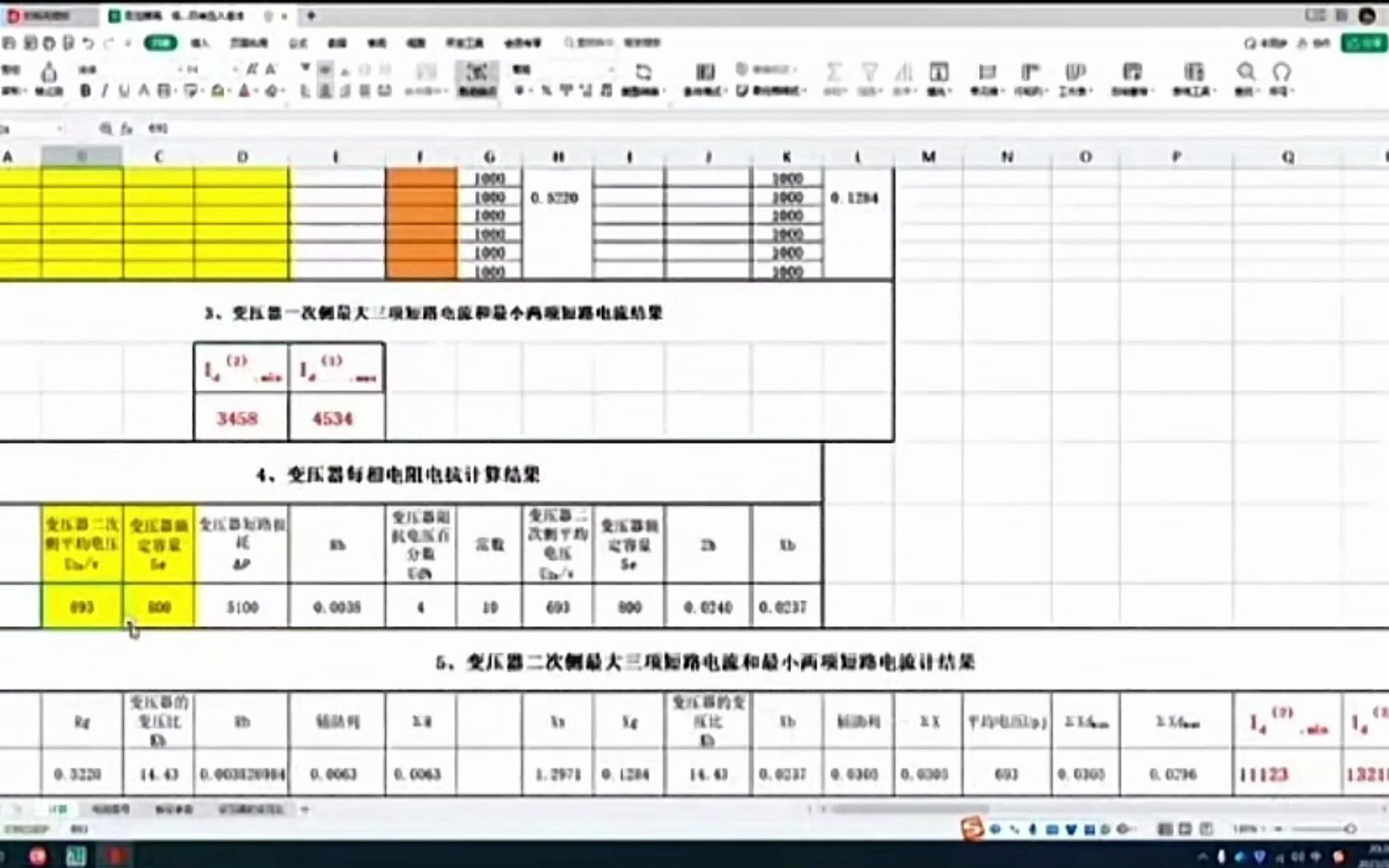
Task: Open the Data ribbon tab
Action: (338, 43)
